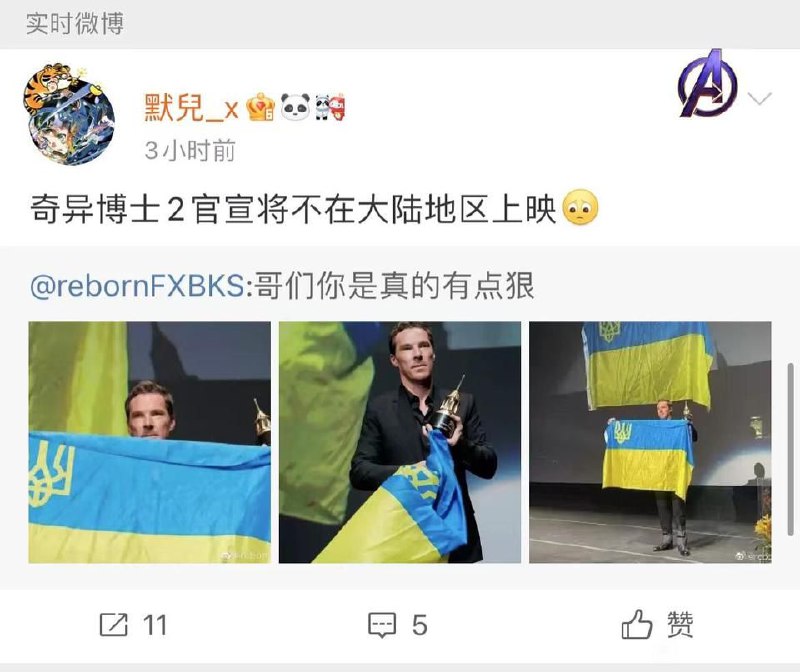Open the tiger avatar profile picture
This screenshot has height=672, width=800.
coord(69,115)
